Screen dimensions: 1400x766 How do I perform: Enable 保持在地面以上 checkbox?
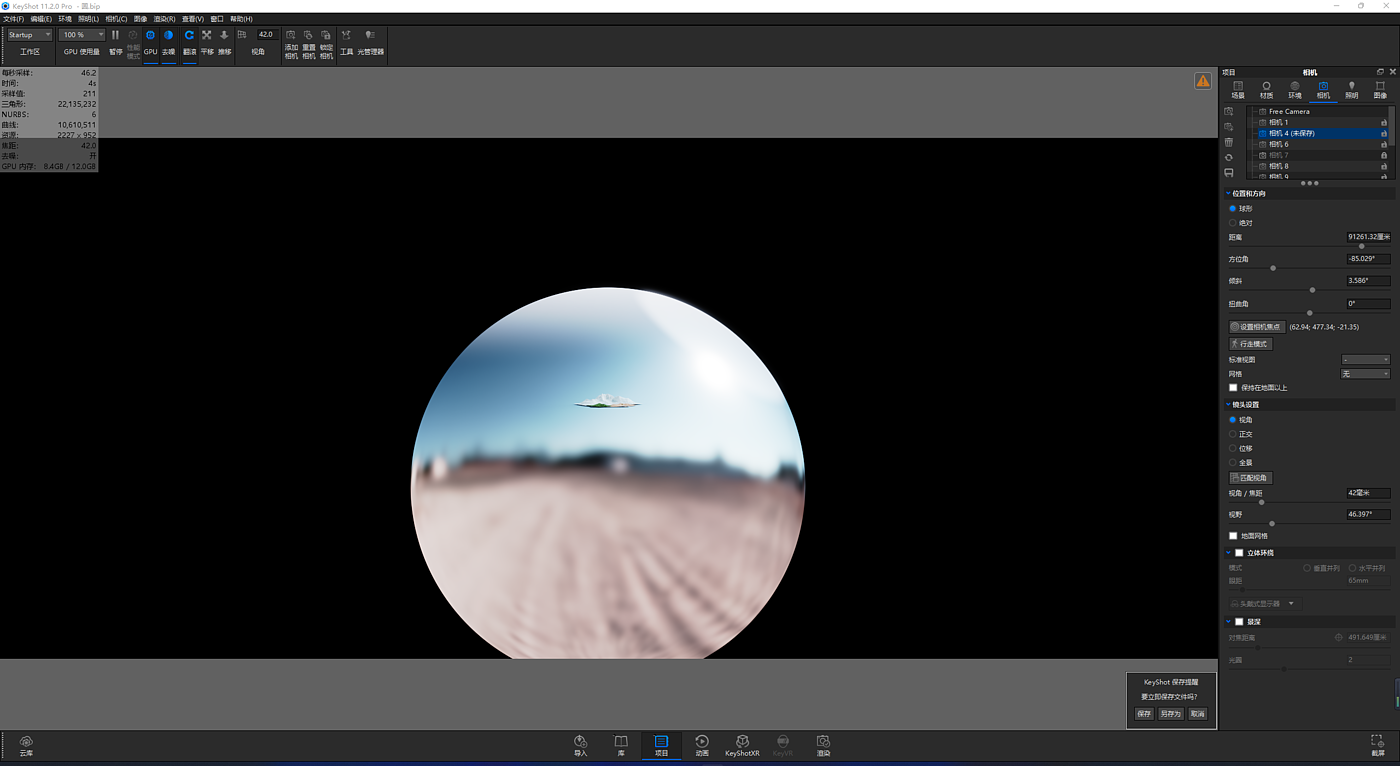tap(1233, 388)
